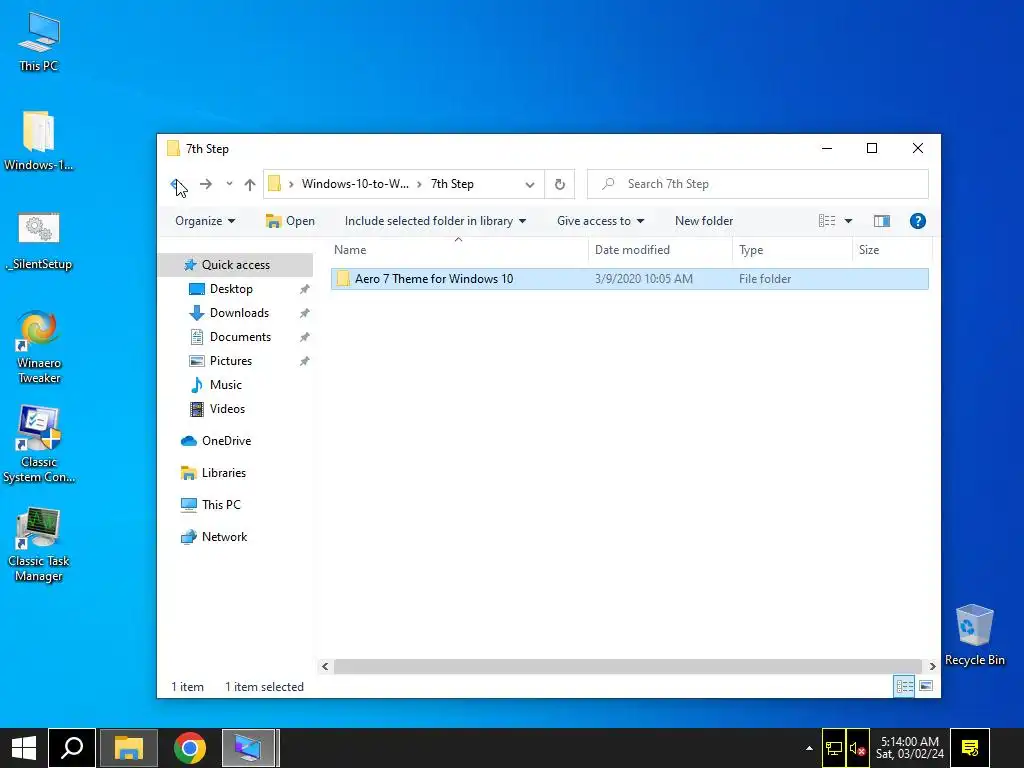The height and width of the screenshot is (768, 1024).
Task: Select Classic Task Manager desktop shortcut
Action: [39, 545]
